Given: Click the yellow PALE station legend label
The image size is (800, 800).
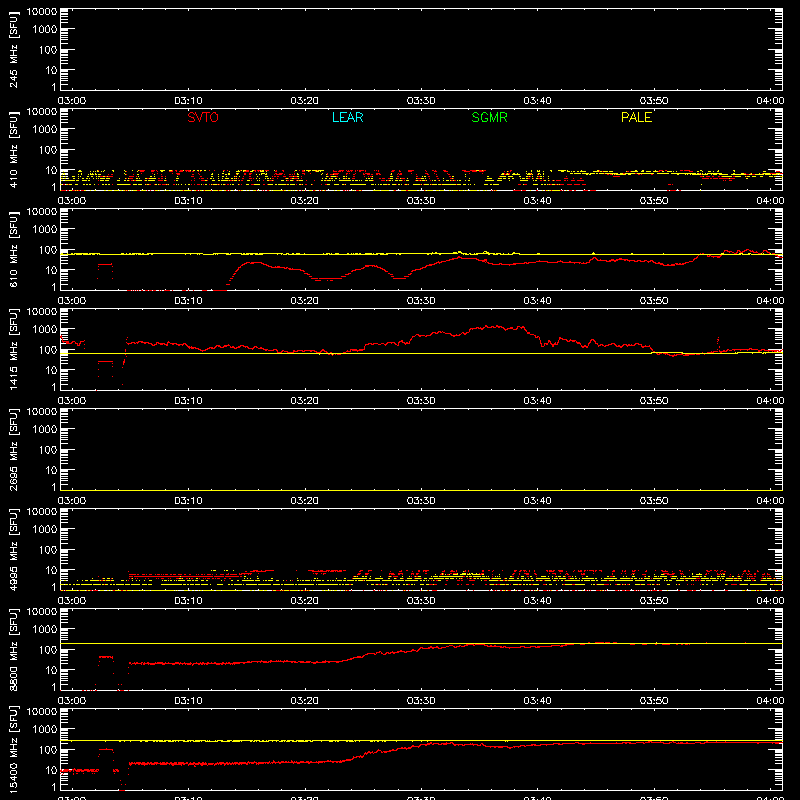Looking at the screenshot, I should coord(636,117).
